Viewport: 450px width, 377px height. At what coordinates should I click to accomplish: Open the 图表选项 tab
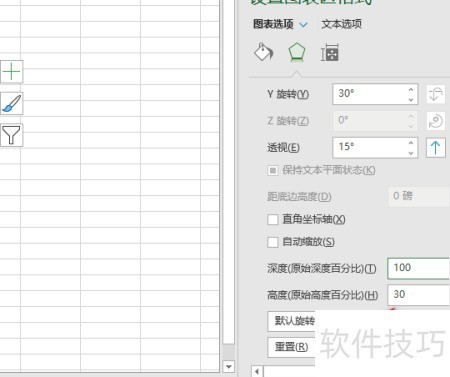pos(273,24)
